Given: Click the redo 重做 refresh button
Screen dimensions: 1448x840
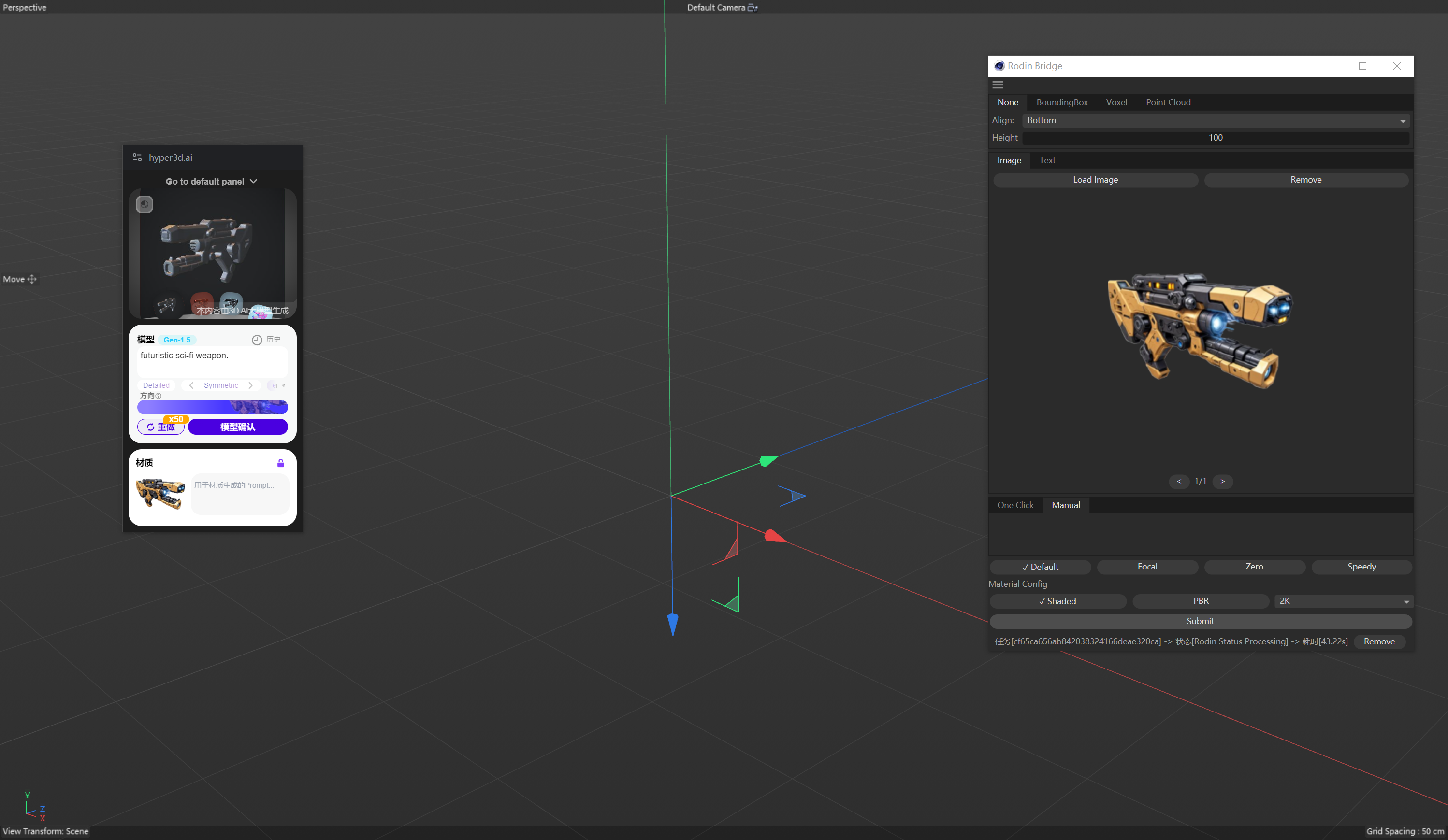Looking at the screenshot, I should [x=161, y=427].
